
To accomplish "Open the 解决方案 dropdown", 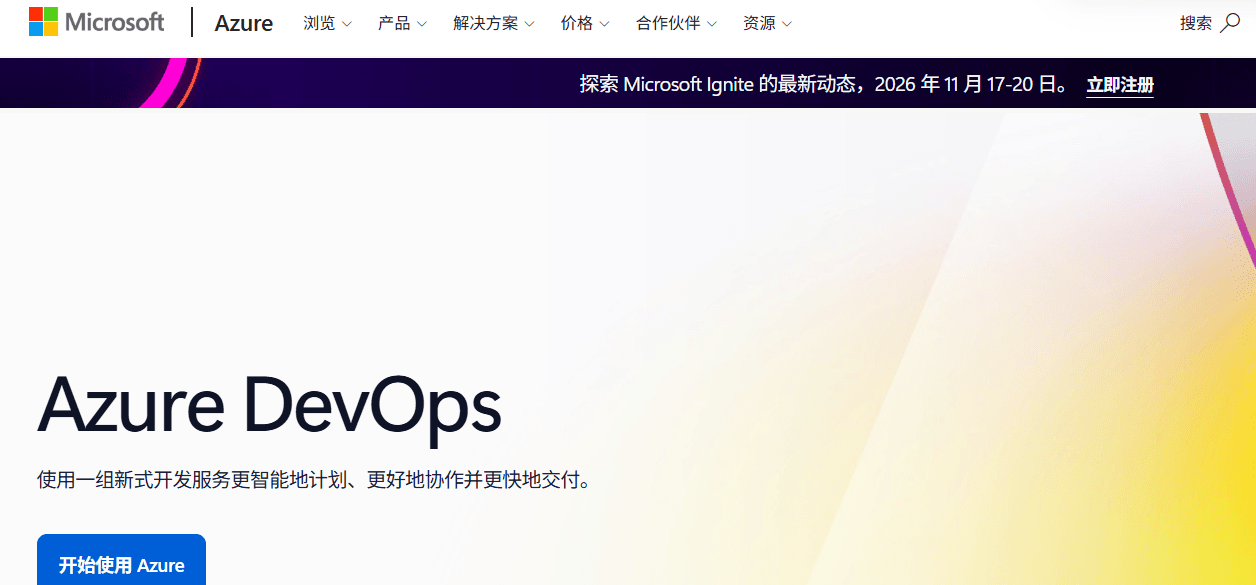I will pos(494,23).
